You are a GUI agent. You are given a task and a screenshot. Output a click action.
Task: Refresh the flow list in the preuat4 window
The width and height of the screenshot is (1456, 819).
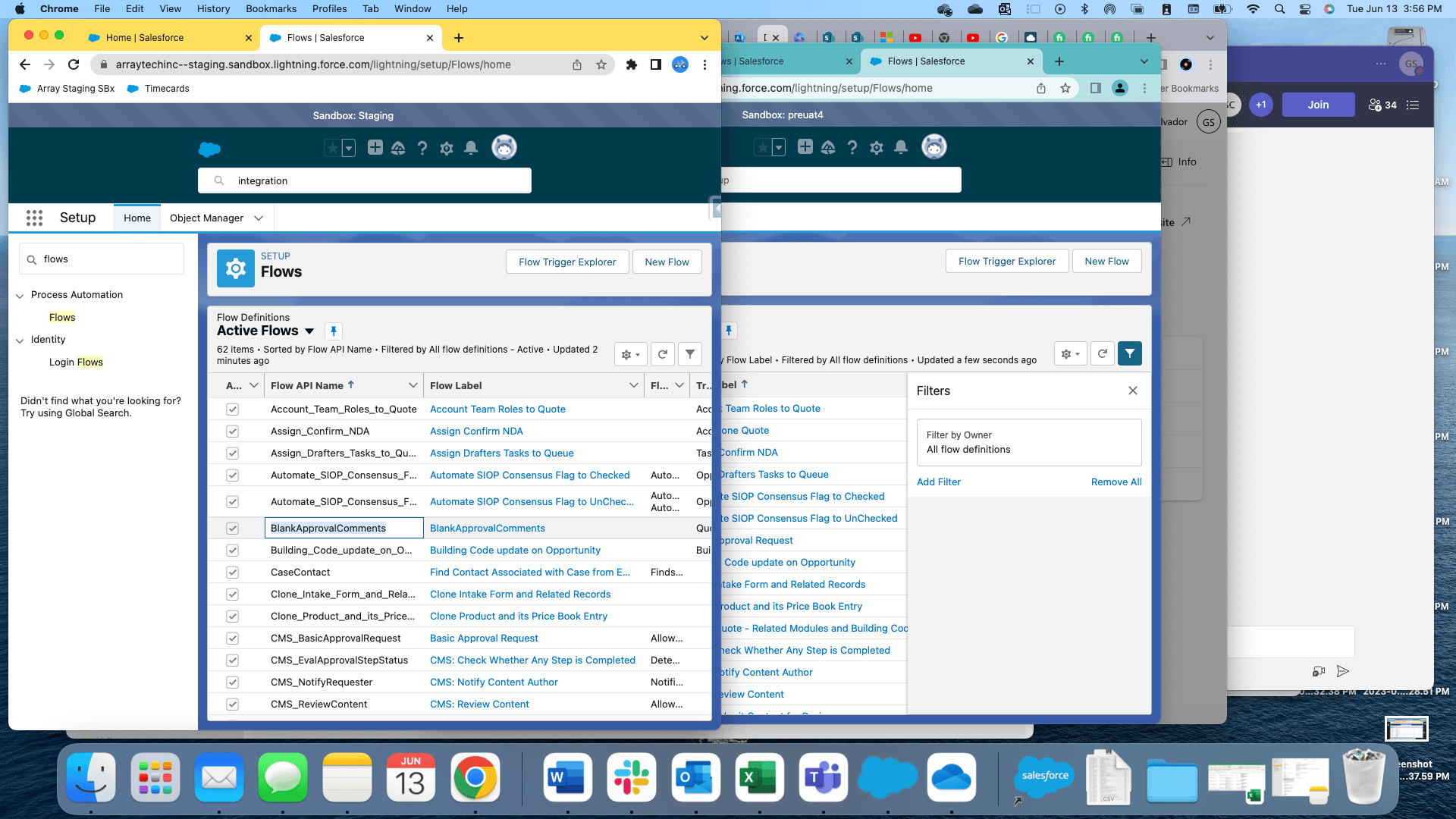point(1103,353)
